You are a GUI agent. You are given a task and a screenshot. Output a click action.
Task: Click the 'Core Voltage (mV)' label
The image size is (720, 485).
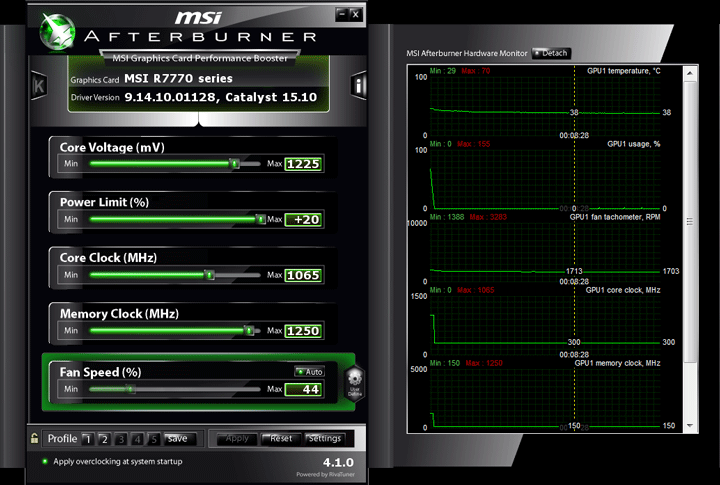click(112, 147)
